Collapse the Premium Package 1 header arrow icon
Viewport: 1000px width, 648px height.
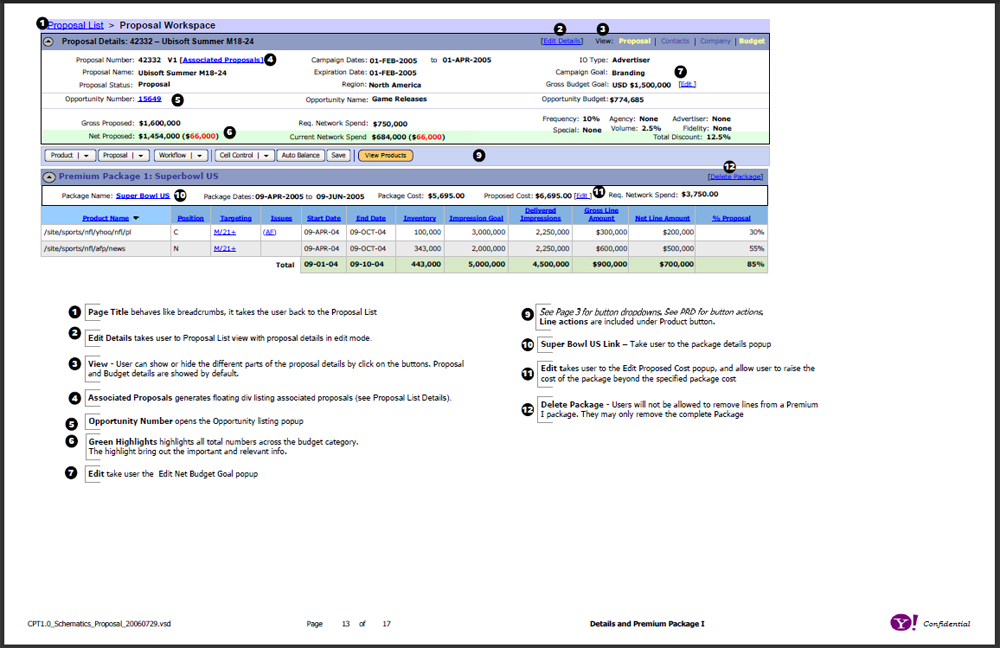[48, 176]
